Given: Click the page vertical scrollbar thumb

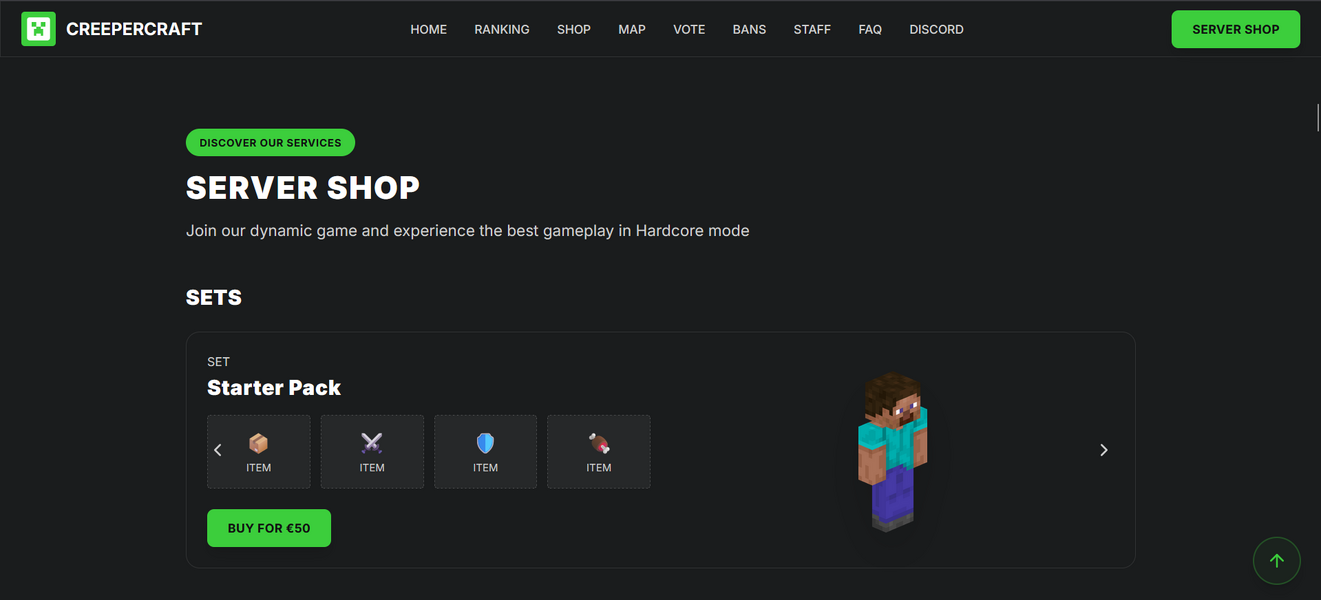Looking at the screenshot, I should click(x=1318, y=116).
